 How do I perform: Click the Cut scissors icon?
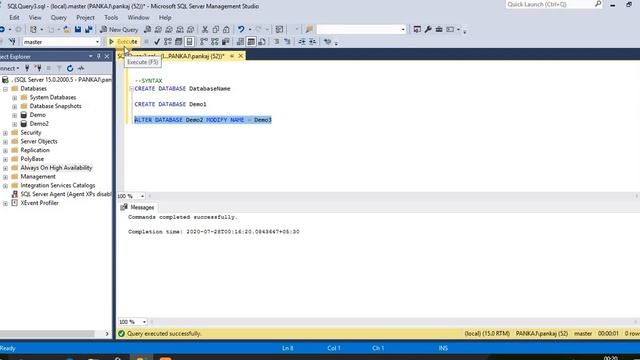coord(205,29)
